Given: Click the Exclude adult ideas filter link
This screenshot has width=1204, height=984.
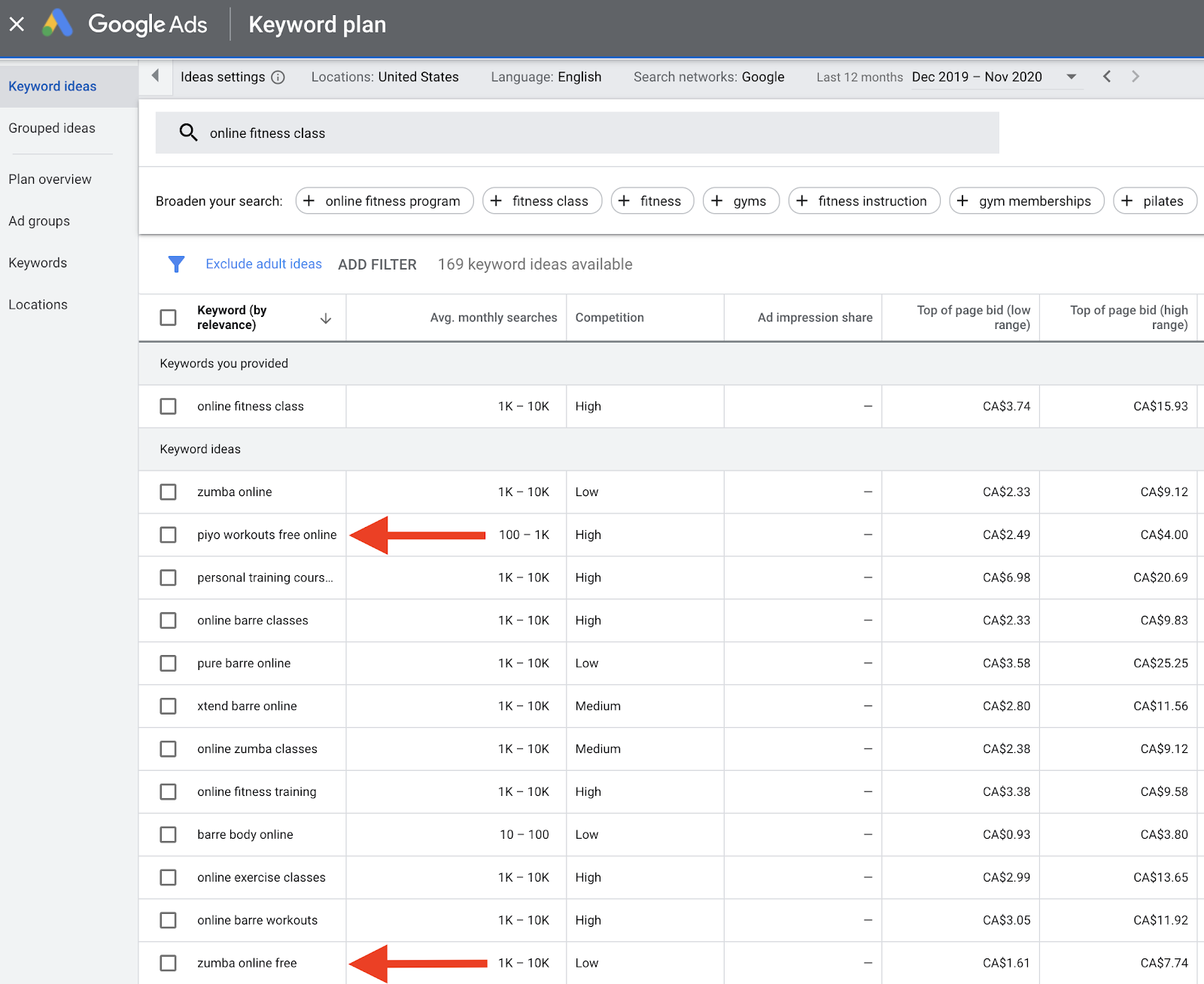Looking at the screenshot, I should click(263, 264).
